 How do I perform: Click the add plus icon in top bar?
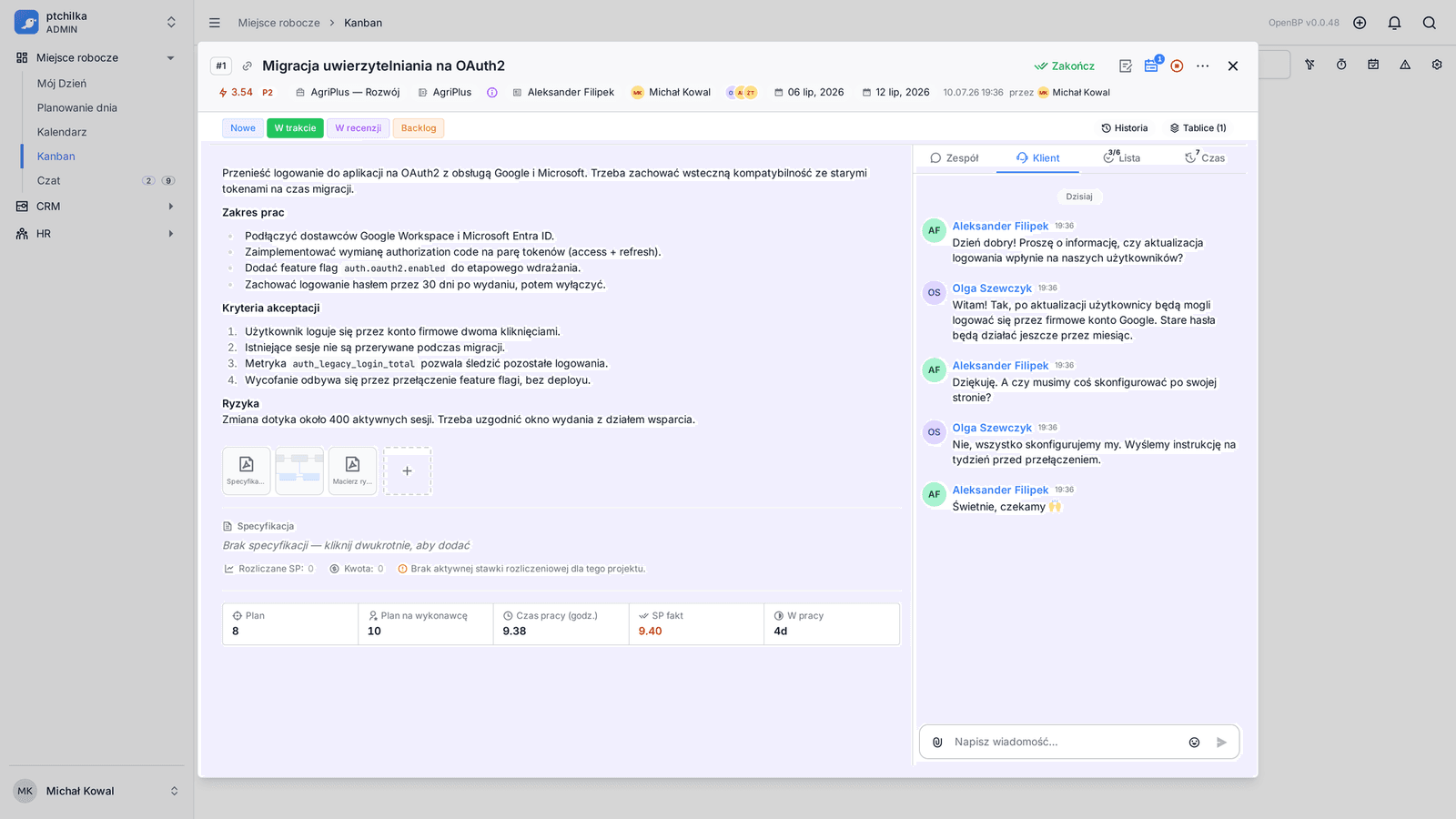pyautogui.click(x=1360, y=23)
